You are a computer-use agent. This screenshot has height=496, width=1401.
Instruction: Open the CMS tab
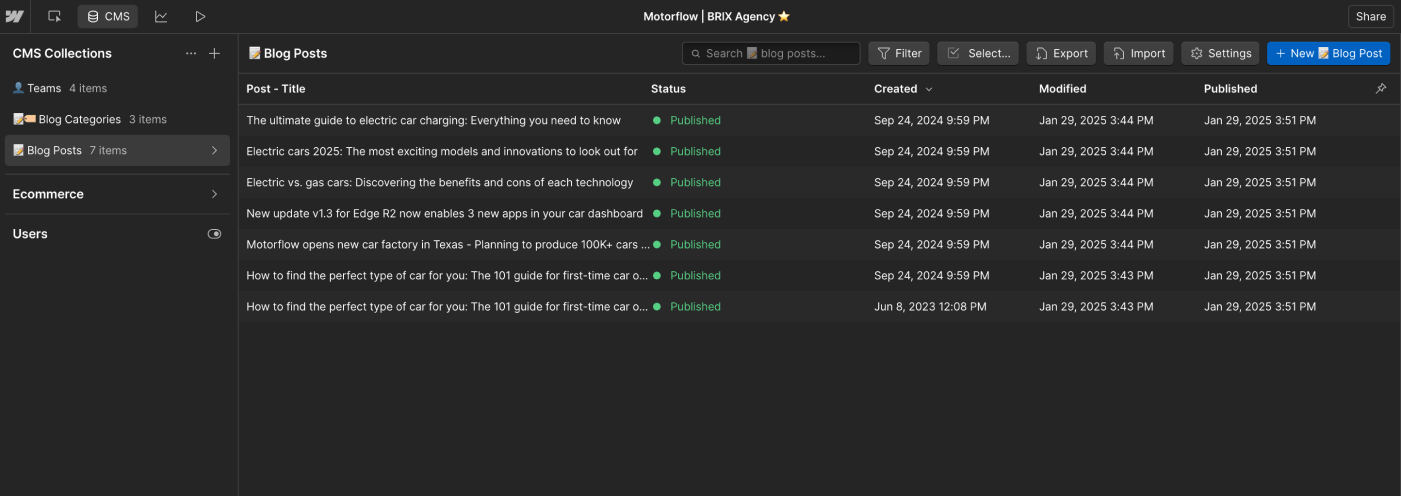coord(108,16)
